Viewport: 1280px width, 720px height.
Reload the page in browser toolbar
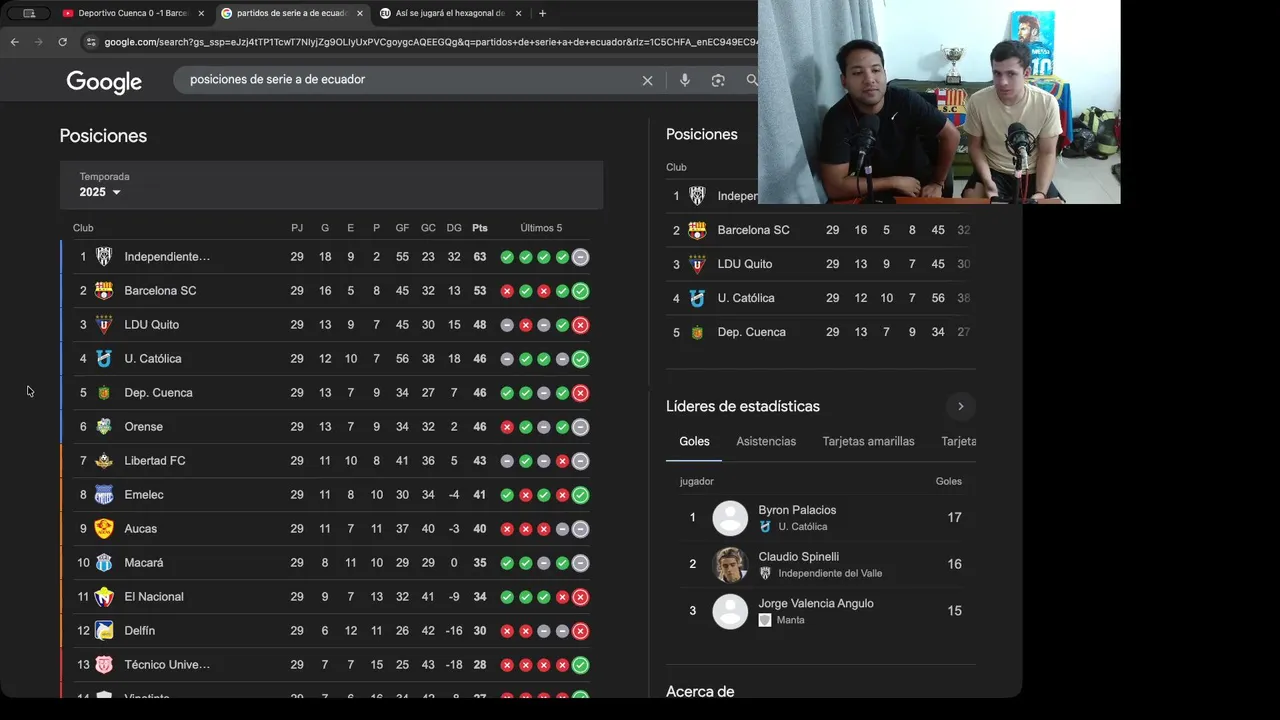pyautogui.click(x=62, y=42)
